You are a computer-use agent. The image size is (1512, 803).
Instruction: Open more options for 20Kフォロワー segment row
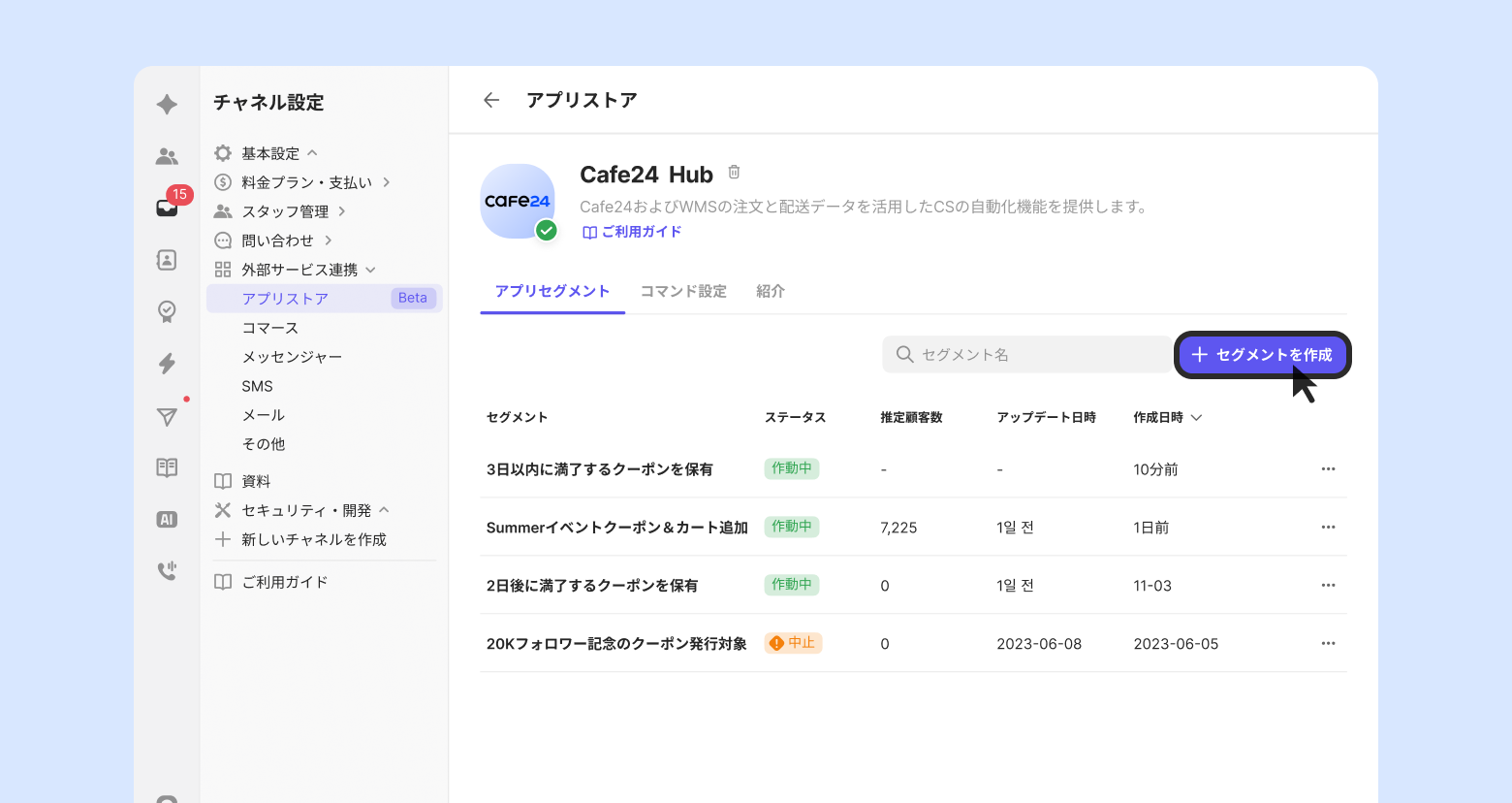[1328, 643]
